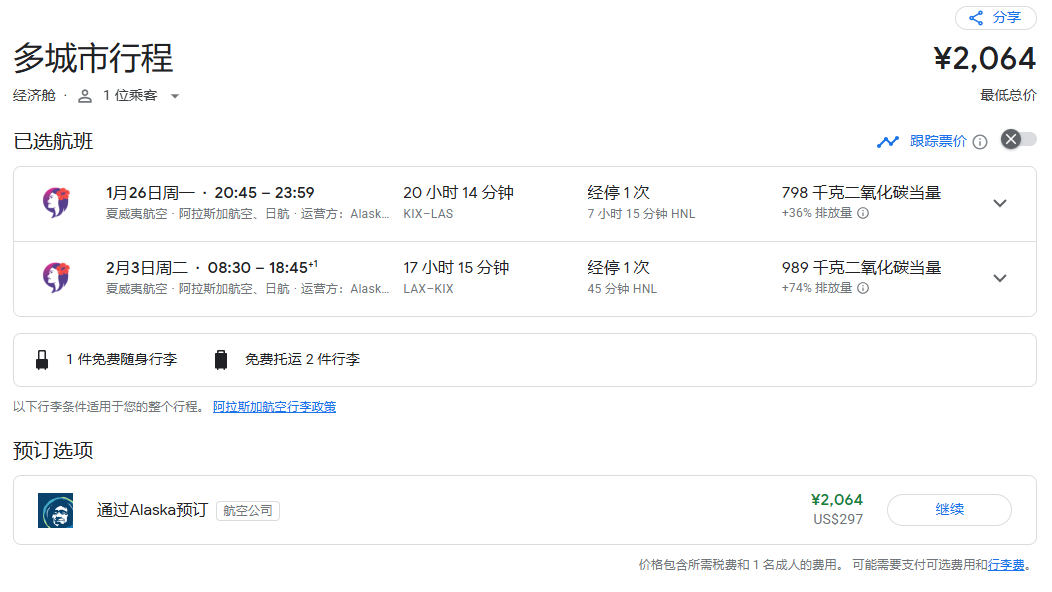
Task: Click the 20 小时 14 分钟 duration
Action: (x=458, y=193)
